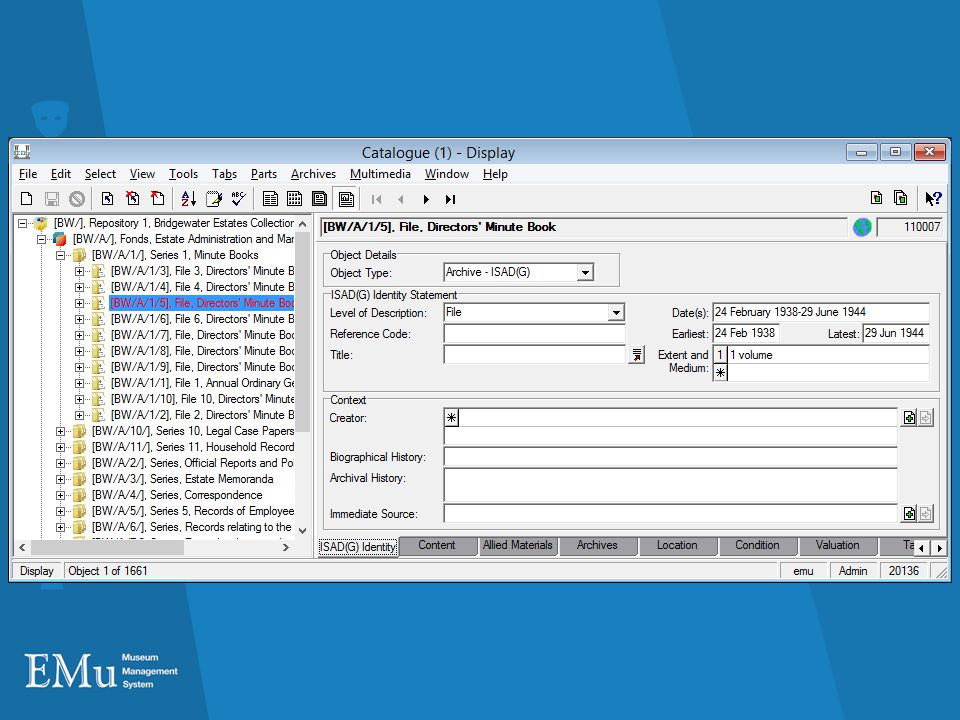Screen dimensions: 960x720
Task: Click the Biographical History field
Action: (x=670, y=457)
